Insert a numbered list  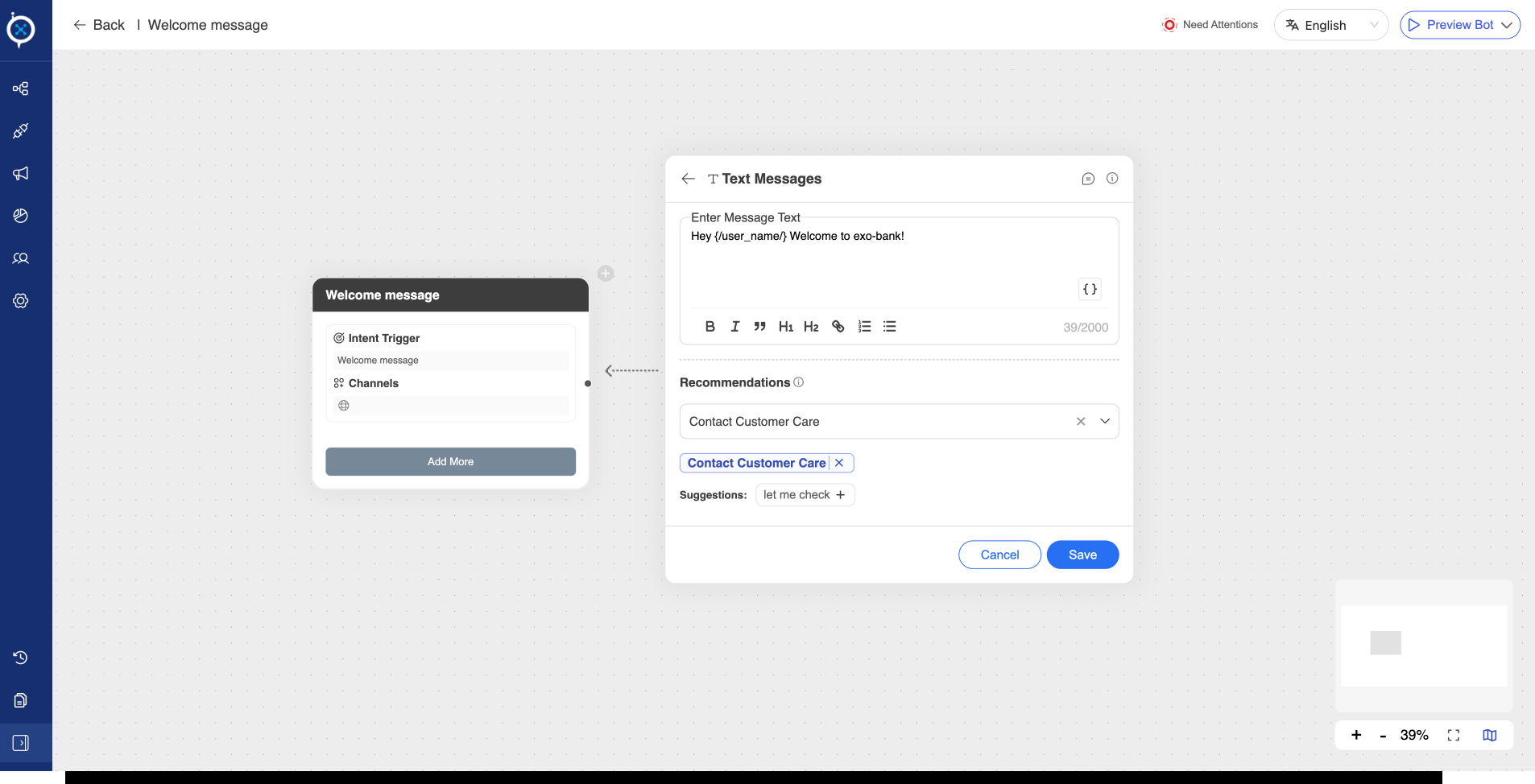(x=864, y=326)
